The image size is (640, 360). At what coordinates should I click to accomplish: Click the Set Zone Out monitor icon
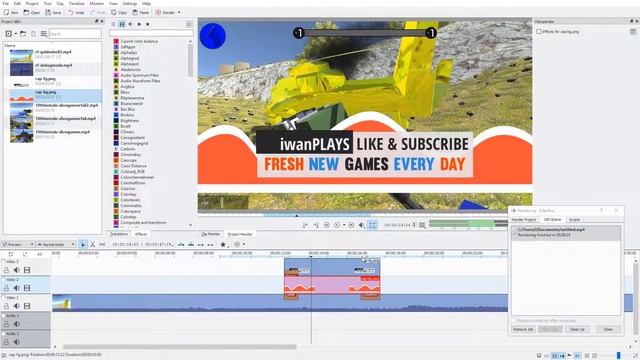(x=316, y=225)
